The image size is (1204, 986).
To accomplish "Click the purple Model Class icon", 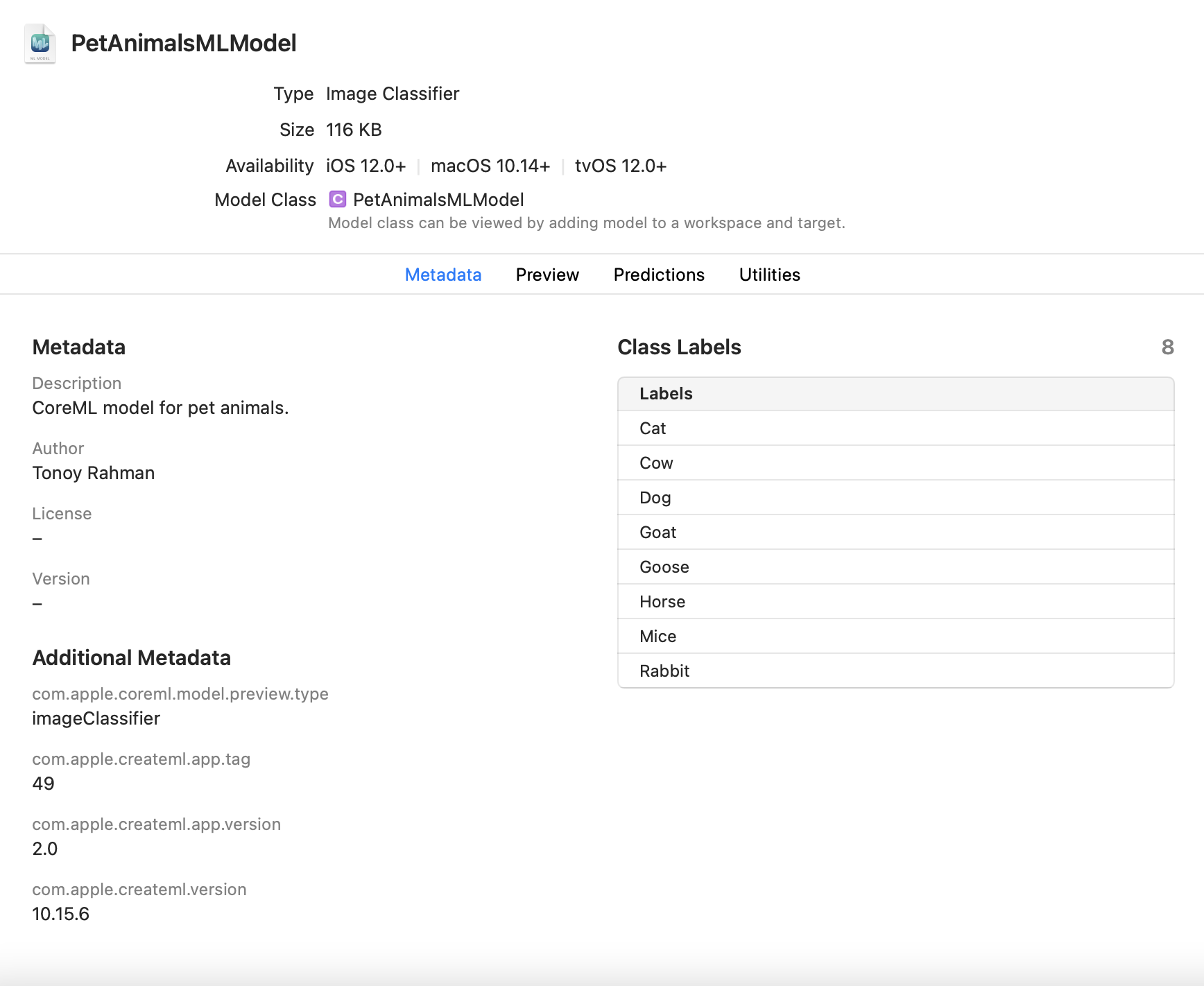I will pyautogui.click(x=337, y=200).
